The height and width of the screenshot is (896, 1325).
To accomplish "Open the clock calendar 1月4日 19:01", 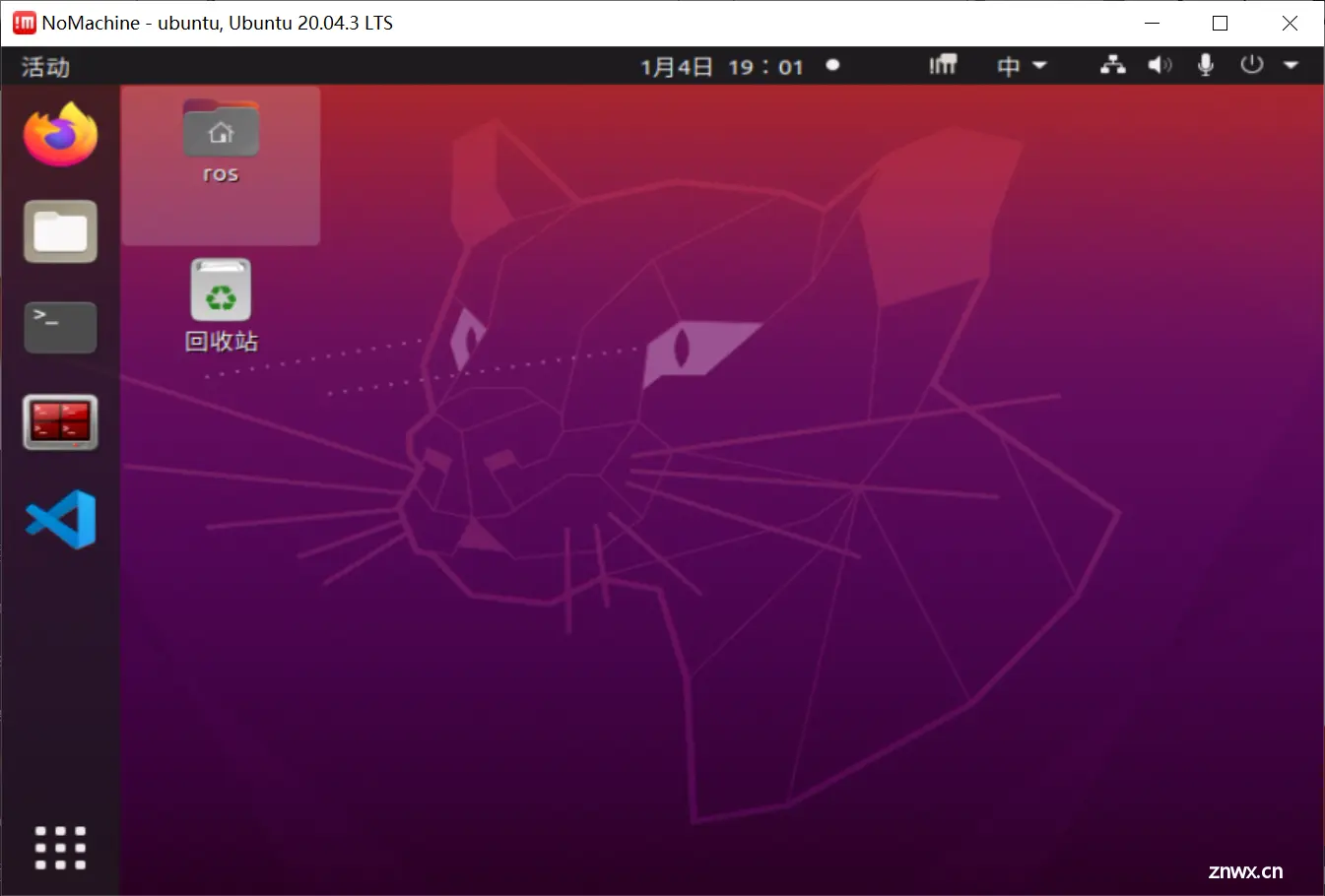I will coord(722,67).
